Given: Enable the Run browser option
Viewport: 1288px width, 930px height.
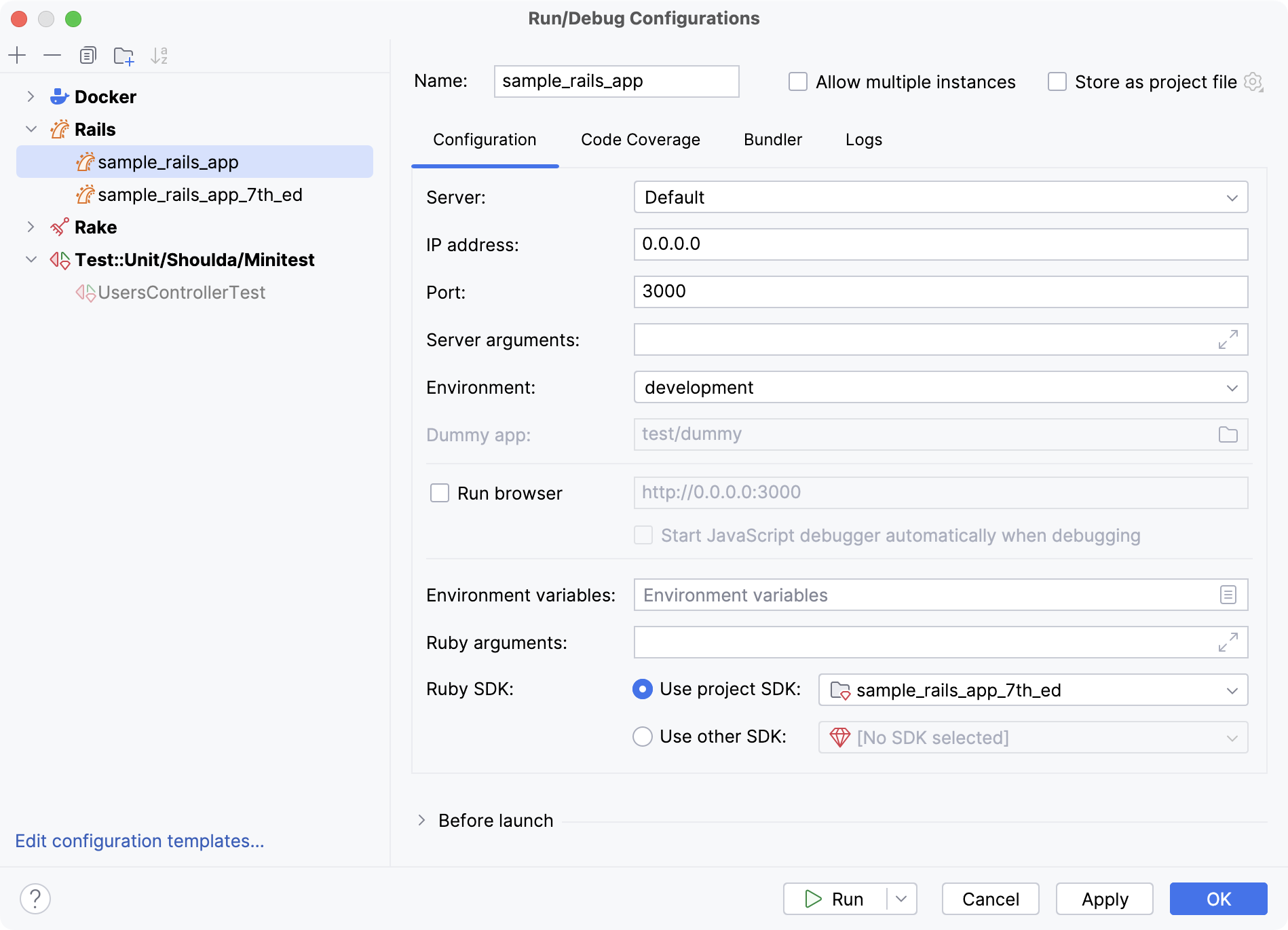Looking at the screenshot, I should pyautogui.click(x=441, y=493).
